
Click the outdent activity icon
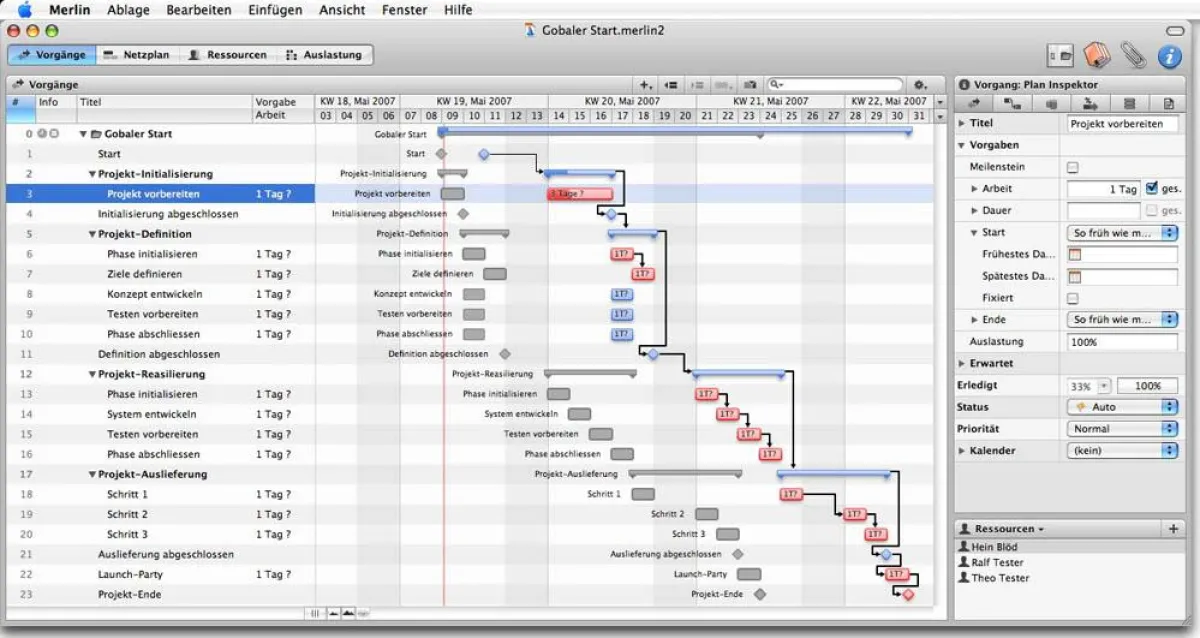pyautogui.click(x=672, y=85)
